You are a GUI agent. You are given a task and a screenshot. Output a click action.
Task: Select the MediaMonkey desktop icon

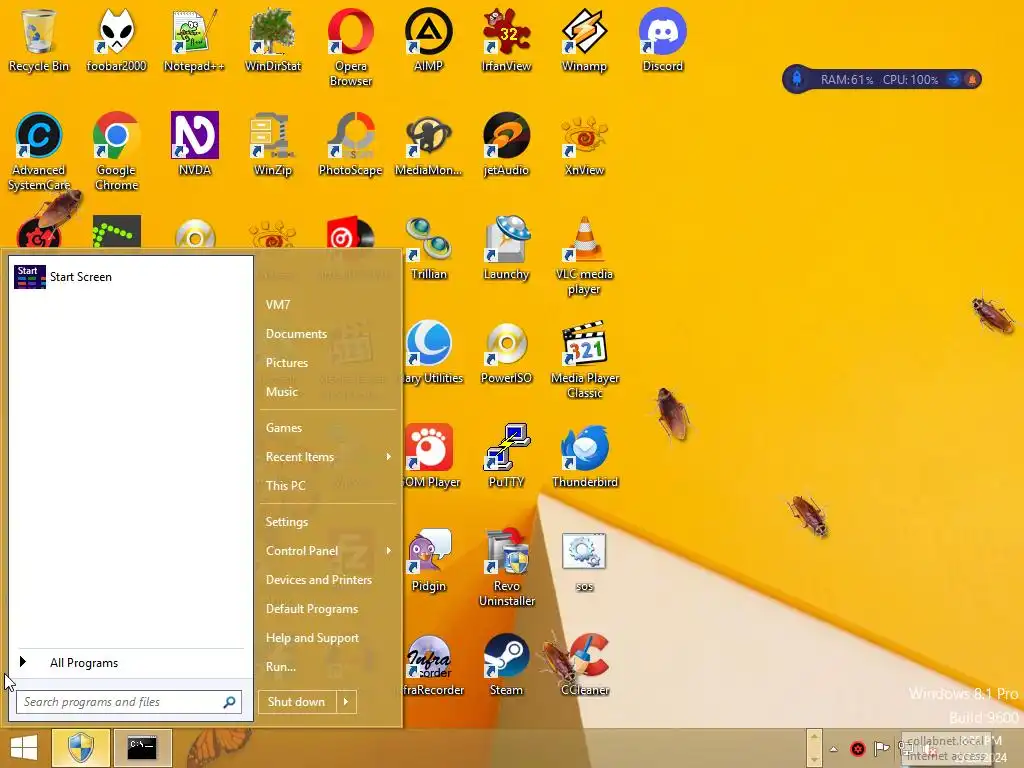pos(428,144)
